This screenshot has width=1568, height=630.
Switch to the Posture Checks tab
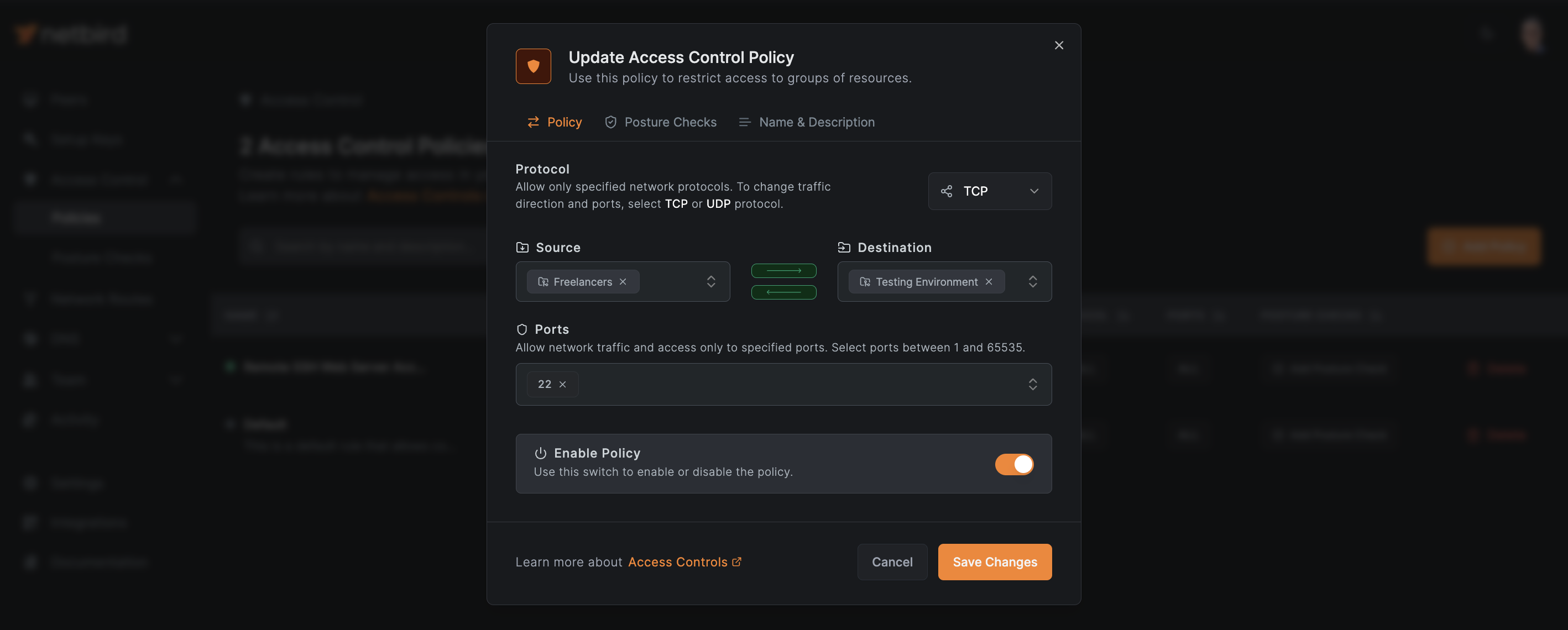pos(661,122)
